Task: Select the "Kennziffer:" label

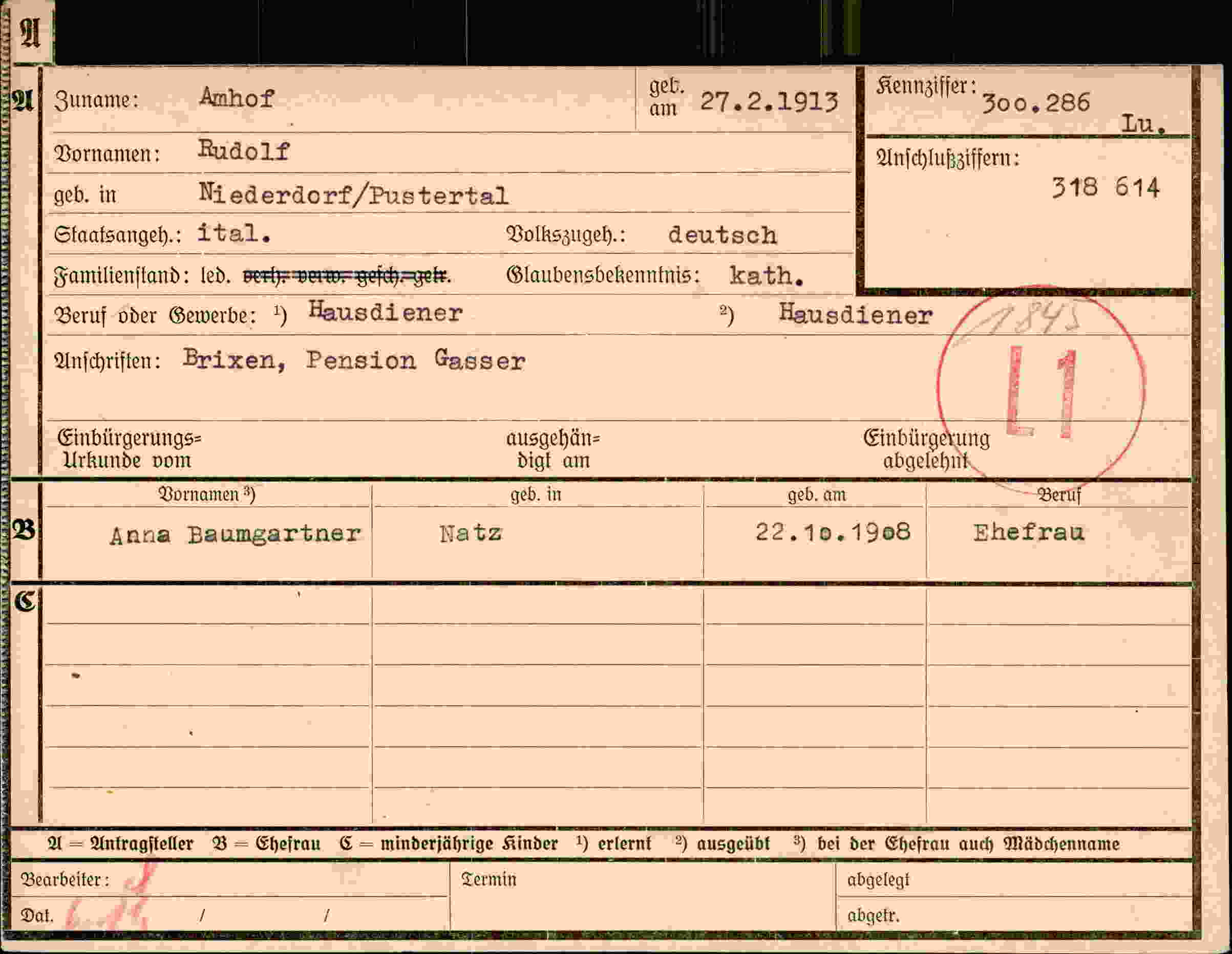Action: coord(927,86)
